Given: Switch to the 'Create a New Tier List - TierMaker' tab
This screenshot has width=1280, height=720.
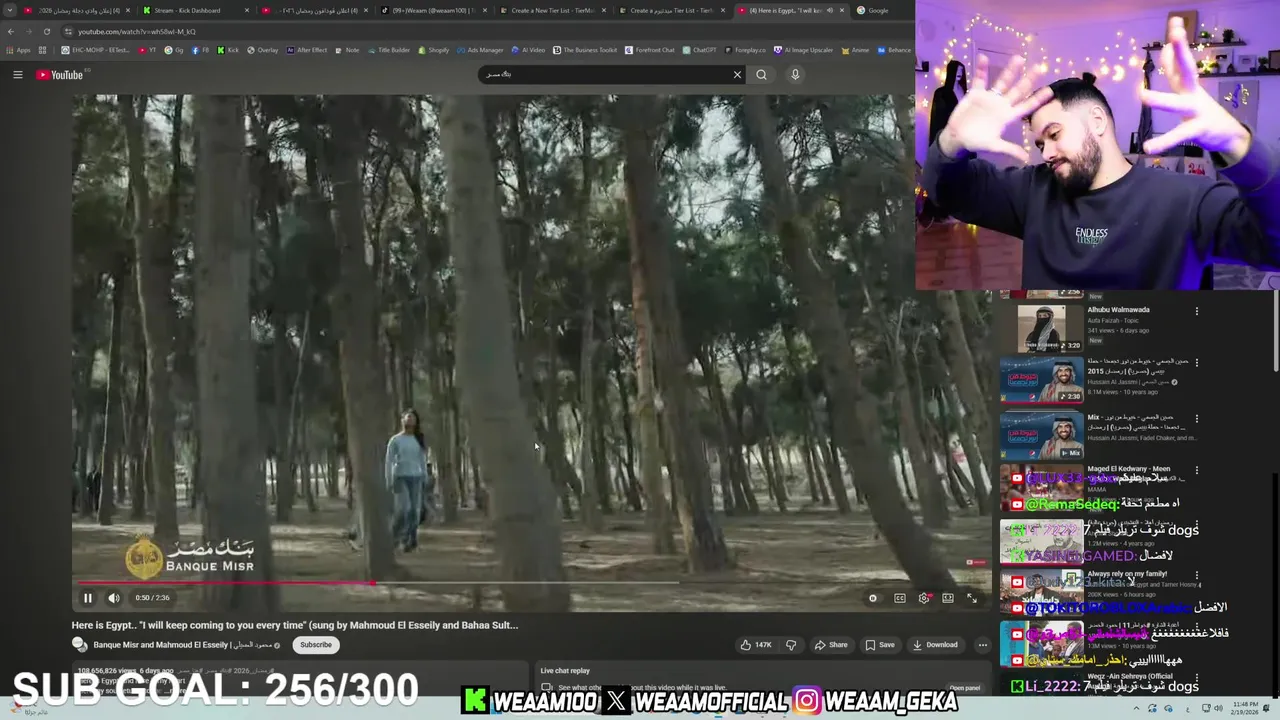Looking at the screenshot, I should click(x=553, y=10).
